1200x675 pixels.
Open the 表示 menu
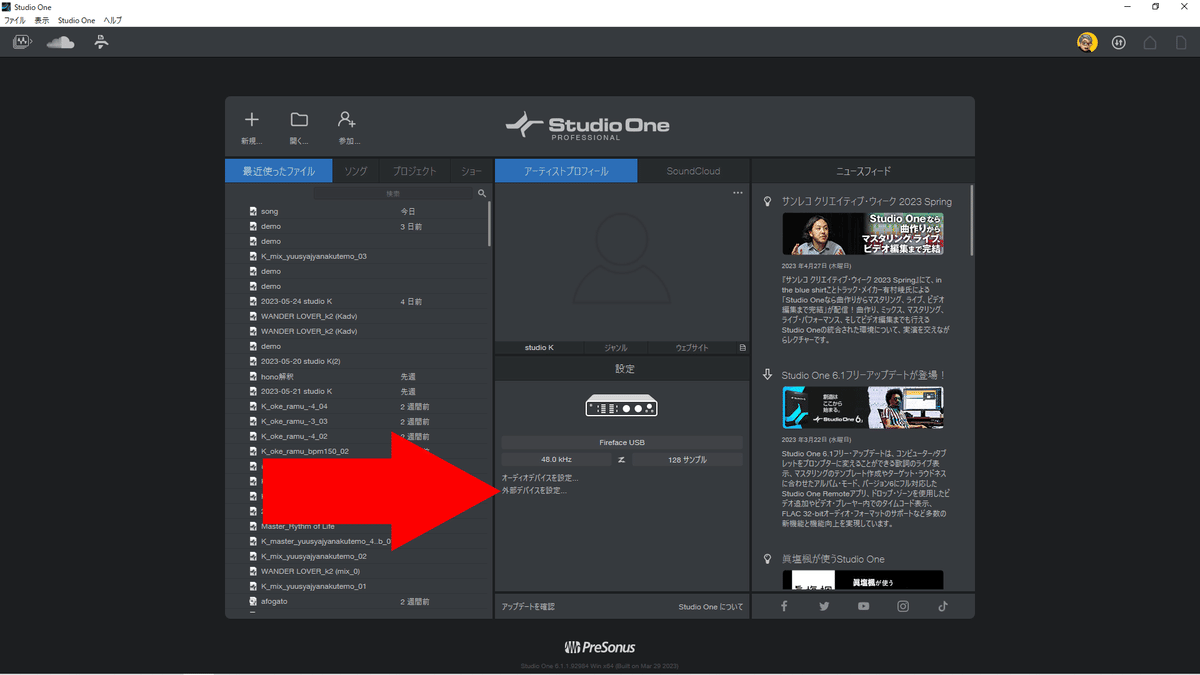tap(41, 20)
